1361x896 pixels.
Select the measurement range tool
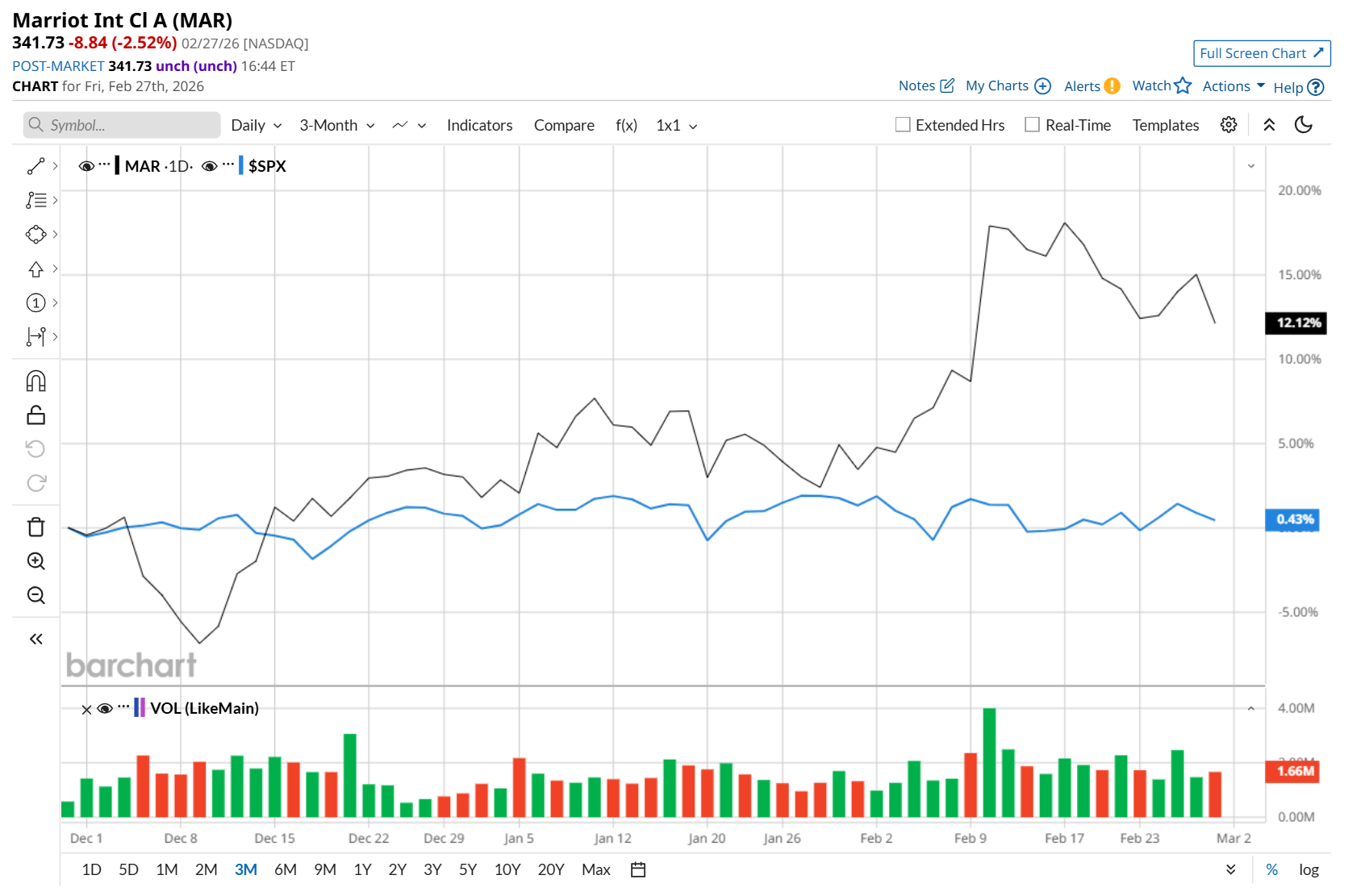click(x=35, y=336)
